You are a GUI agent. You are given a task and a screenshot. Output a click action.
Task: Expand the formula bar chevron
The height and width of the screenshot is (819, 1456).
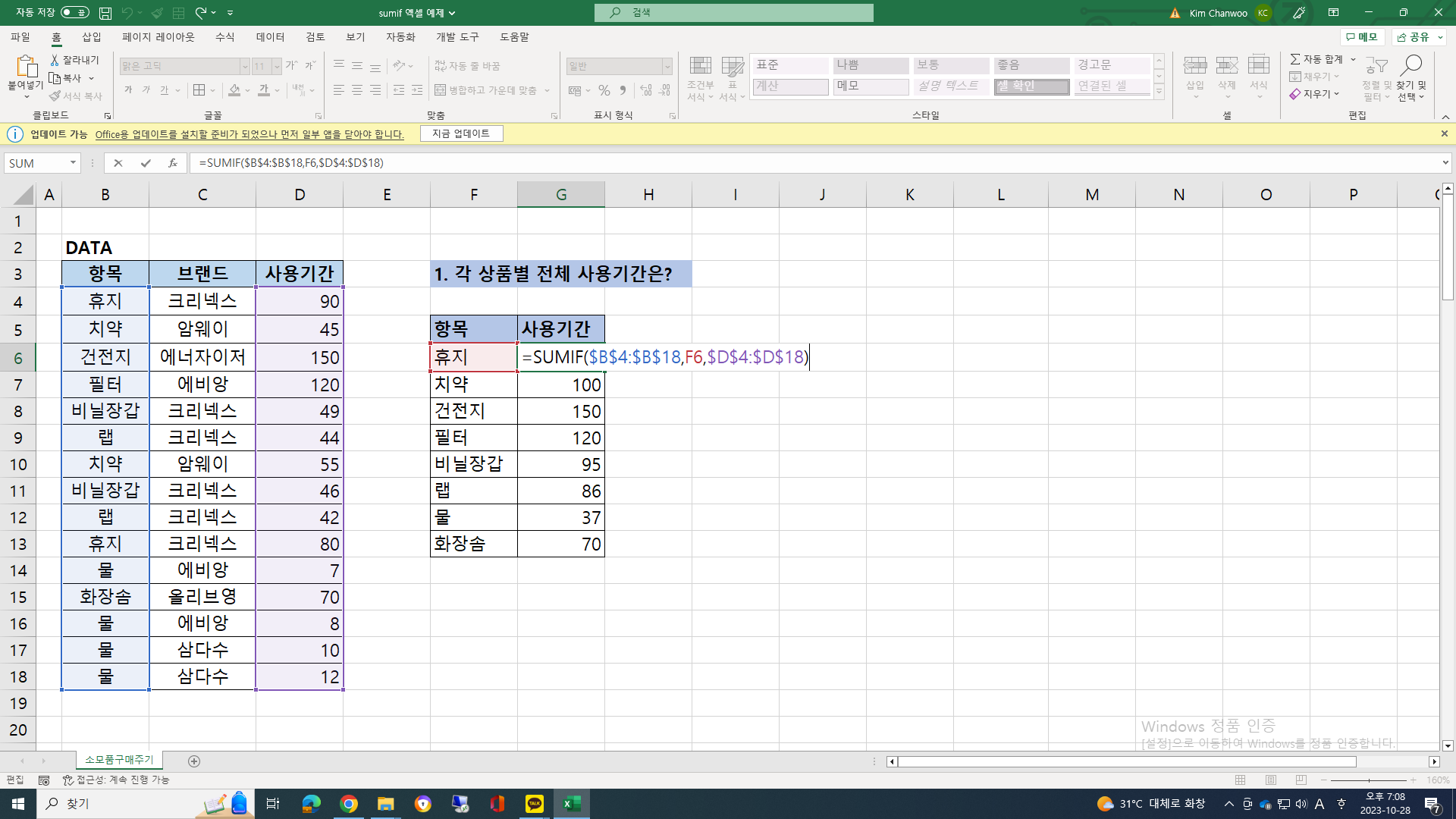click(x=1445, y=163)
